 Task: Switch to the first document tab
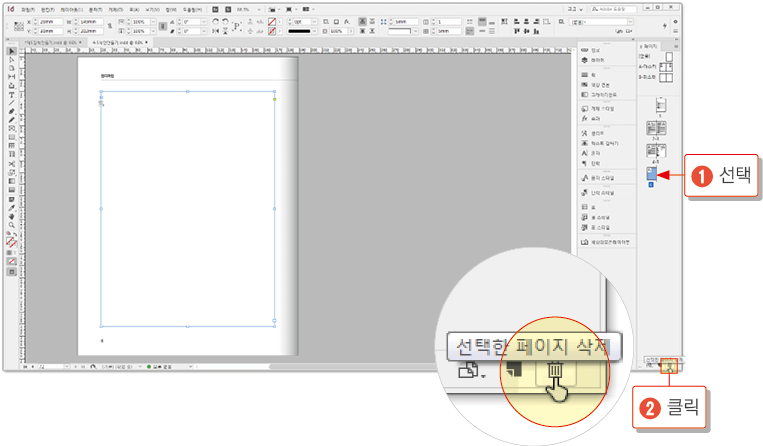pos(51,43)
